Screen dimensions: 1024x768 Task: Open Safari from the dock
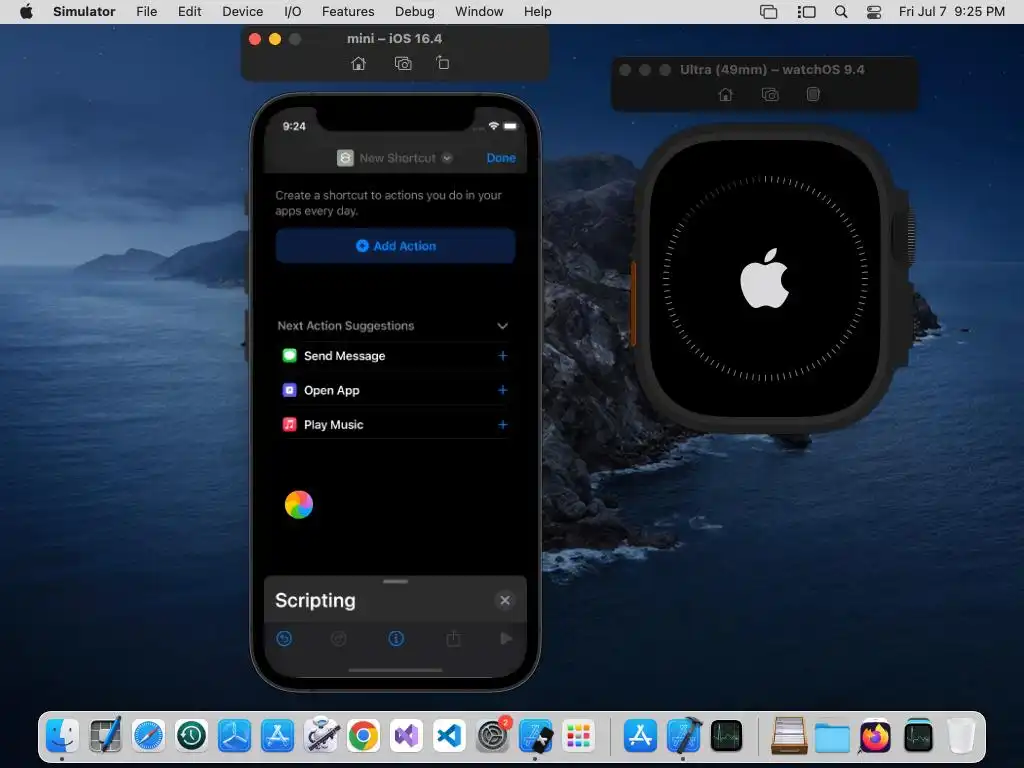point(148,736)
